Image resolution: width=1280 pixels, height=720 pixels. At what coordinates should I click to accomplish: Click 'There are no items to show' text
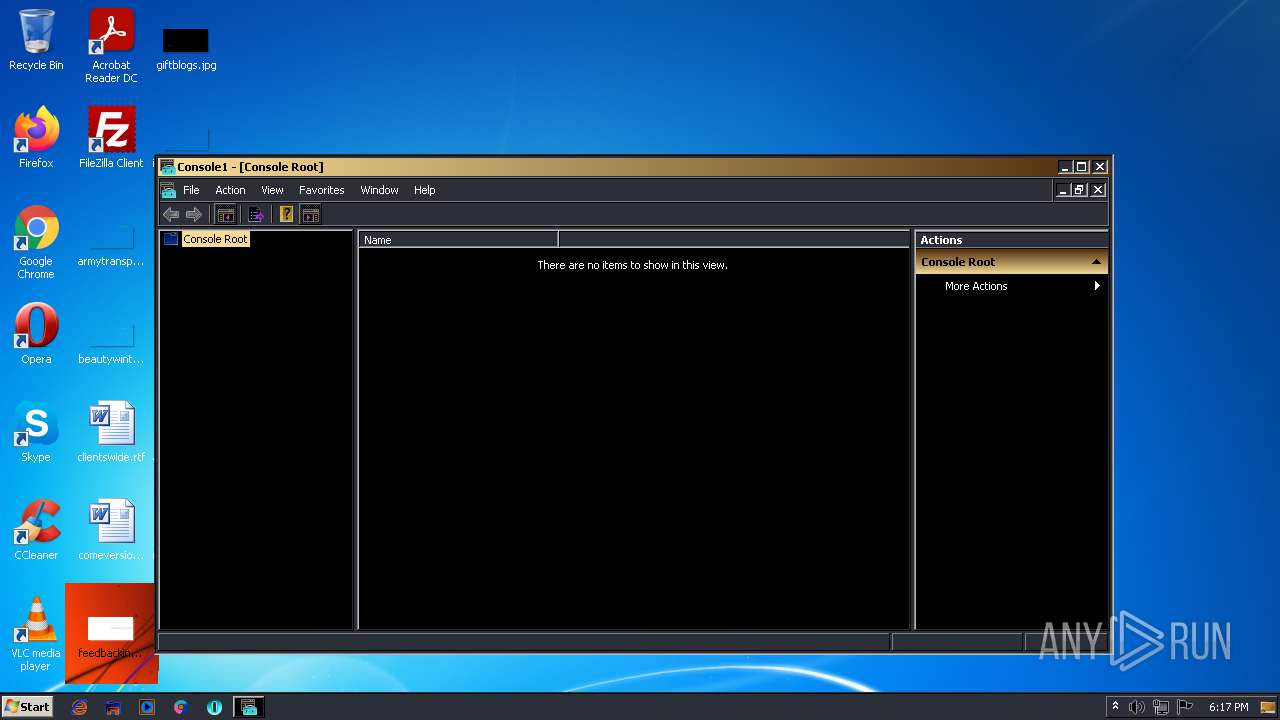click(632, 265)
